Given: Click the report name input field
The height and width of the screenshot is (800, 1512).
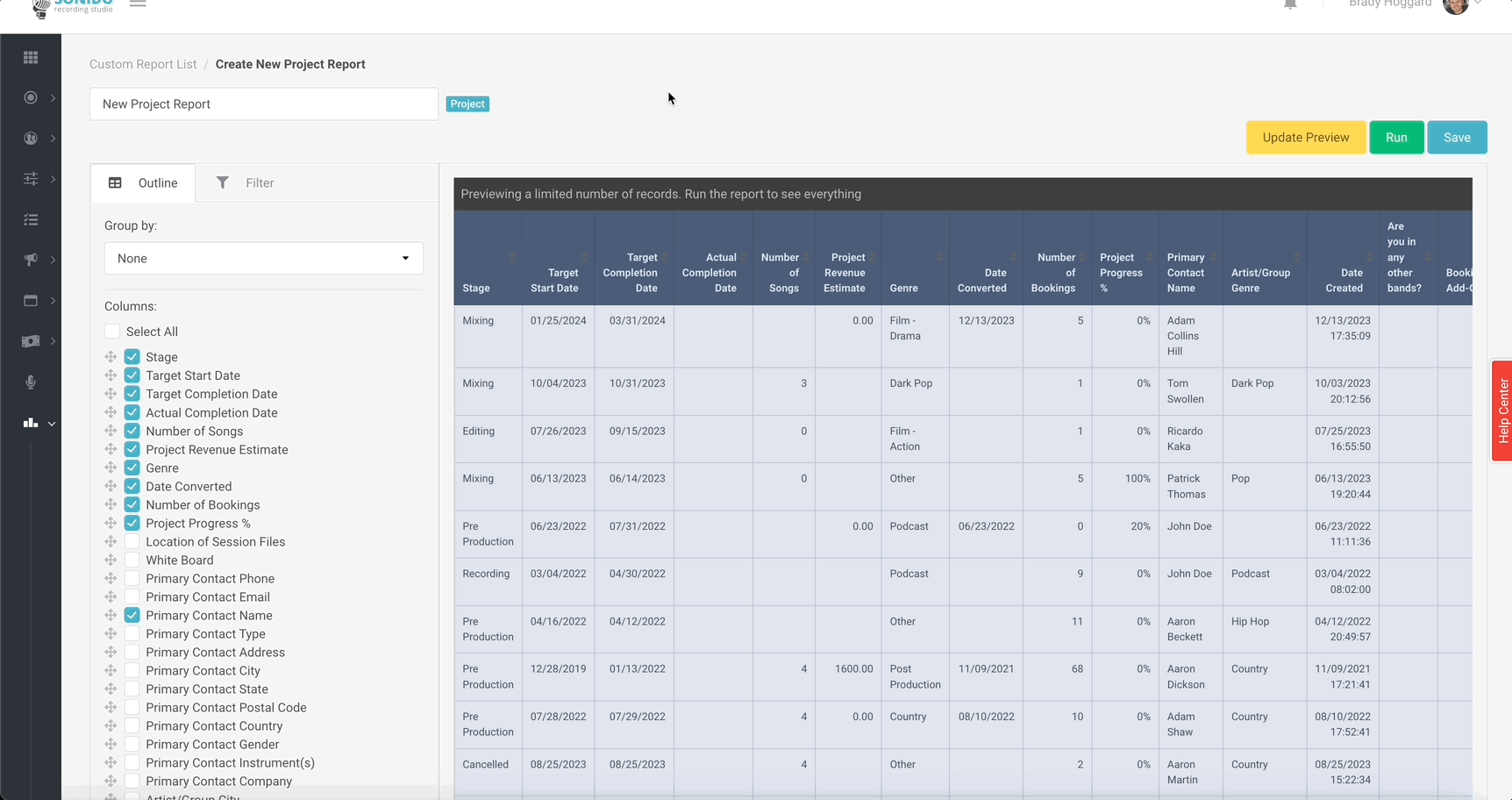Looking at the screenshot, I should pyautogui.click(x=263, y=104).
